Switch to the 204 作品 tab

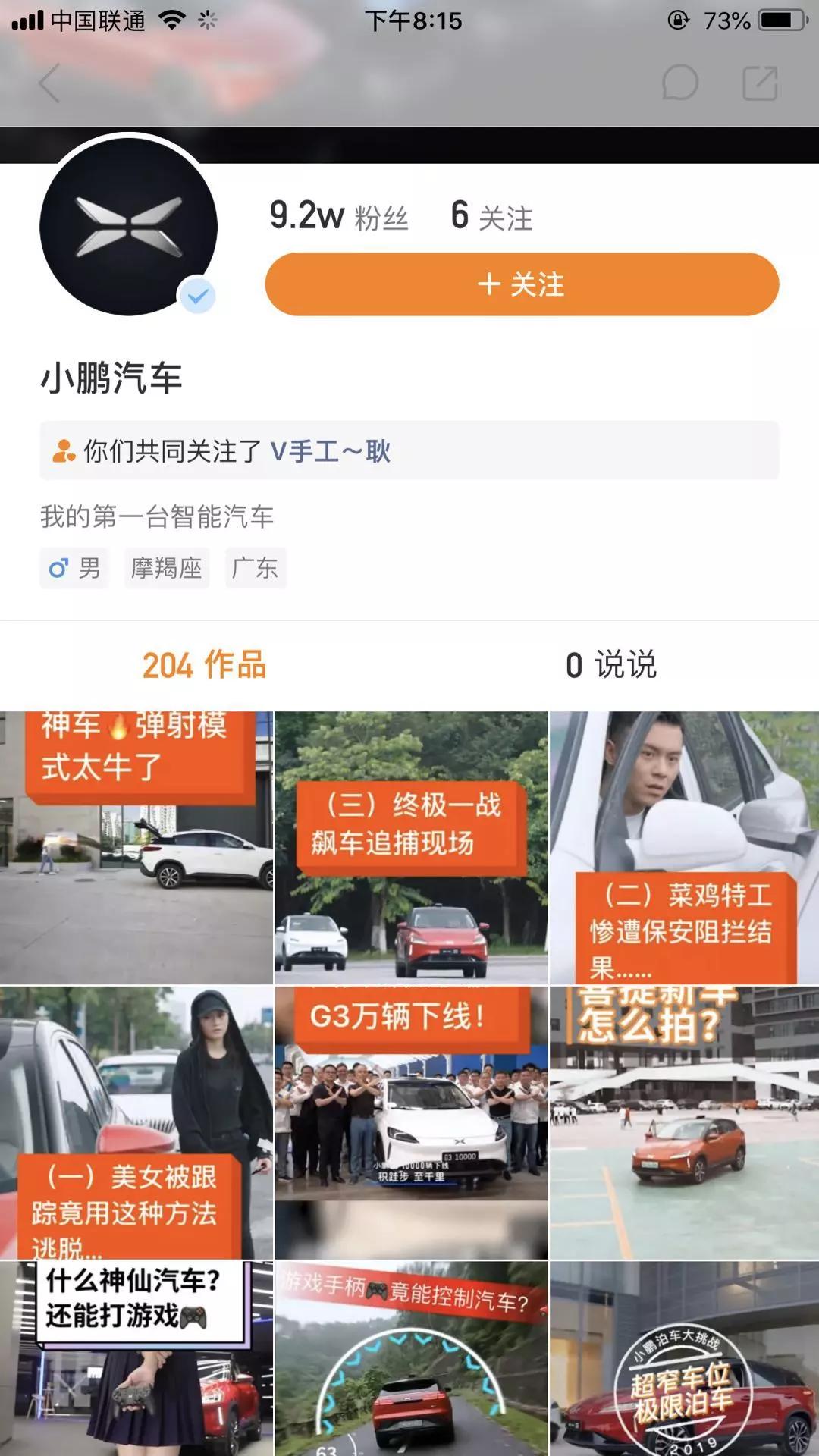click(x=205, y=665)
